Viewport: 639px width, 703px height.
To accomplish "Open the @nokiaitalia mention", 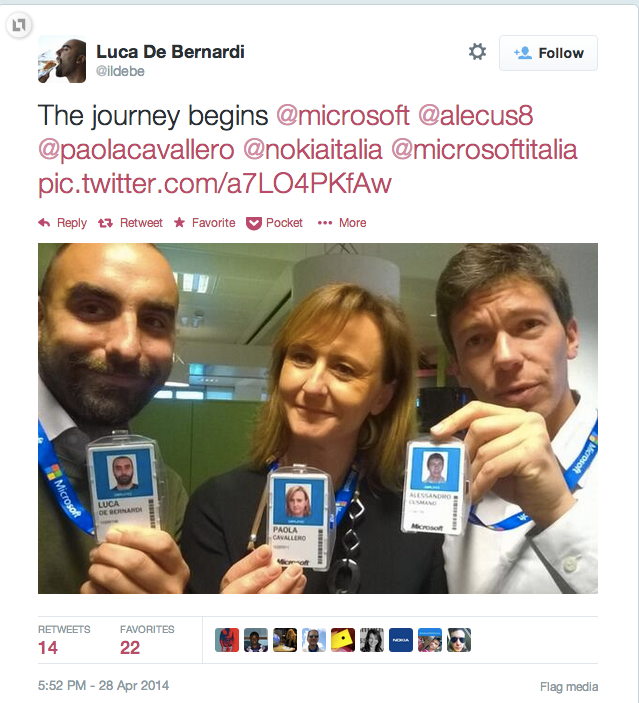I will pyautogui.click(x=313, y=150).
